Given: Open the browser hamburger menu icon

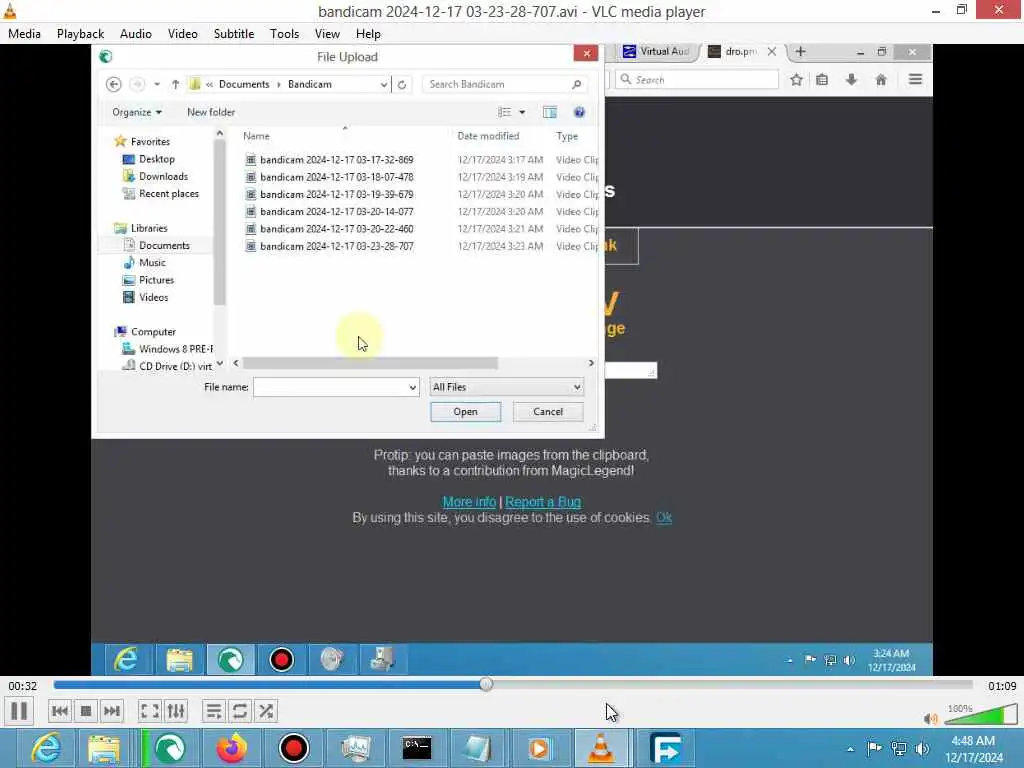Looking at the screenshot, I should point(915,80).
